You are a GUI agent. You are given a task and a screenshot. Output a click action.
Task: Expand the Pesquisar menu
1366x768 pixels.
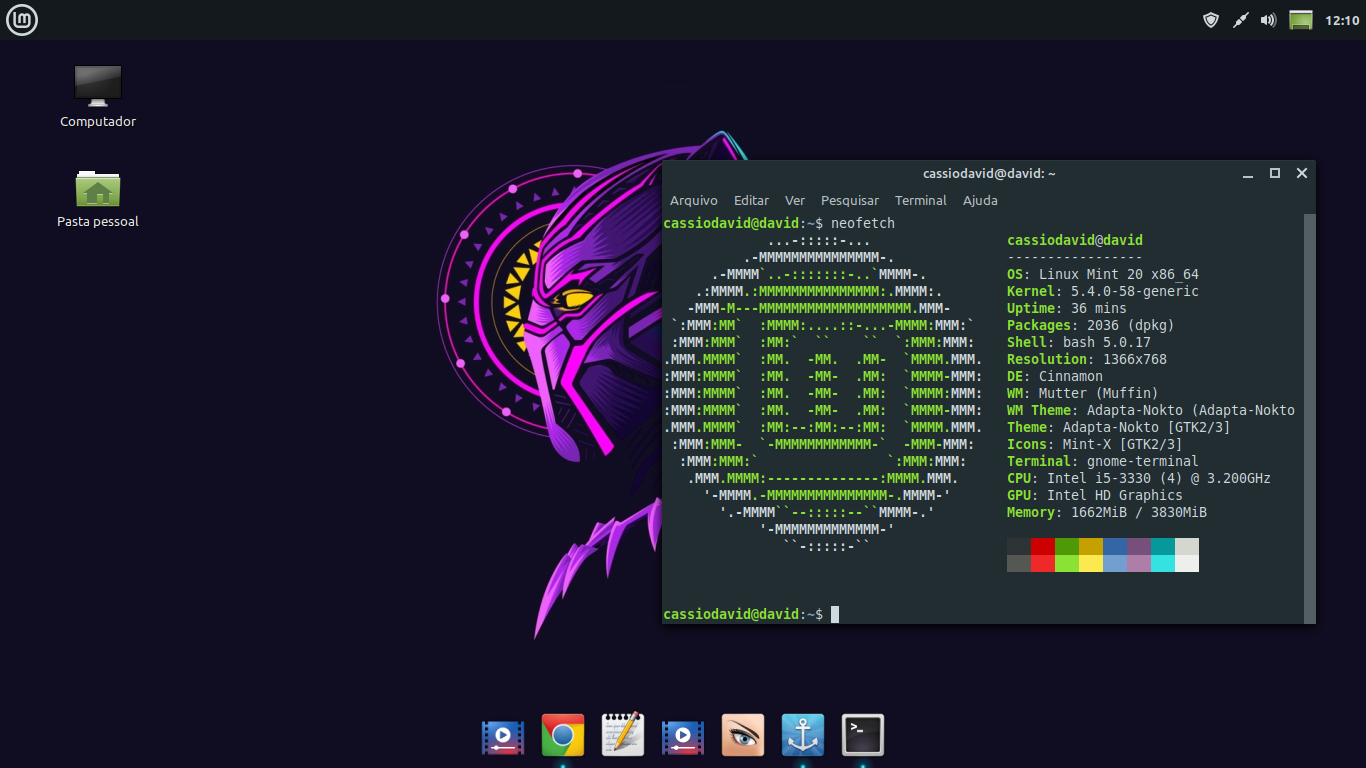(850, 200)
